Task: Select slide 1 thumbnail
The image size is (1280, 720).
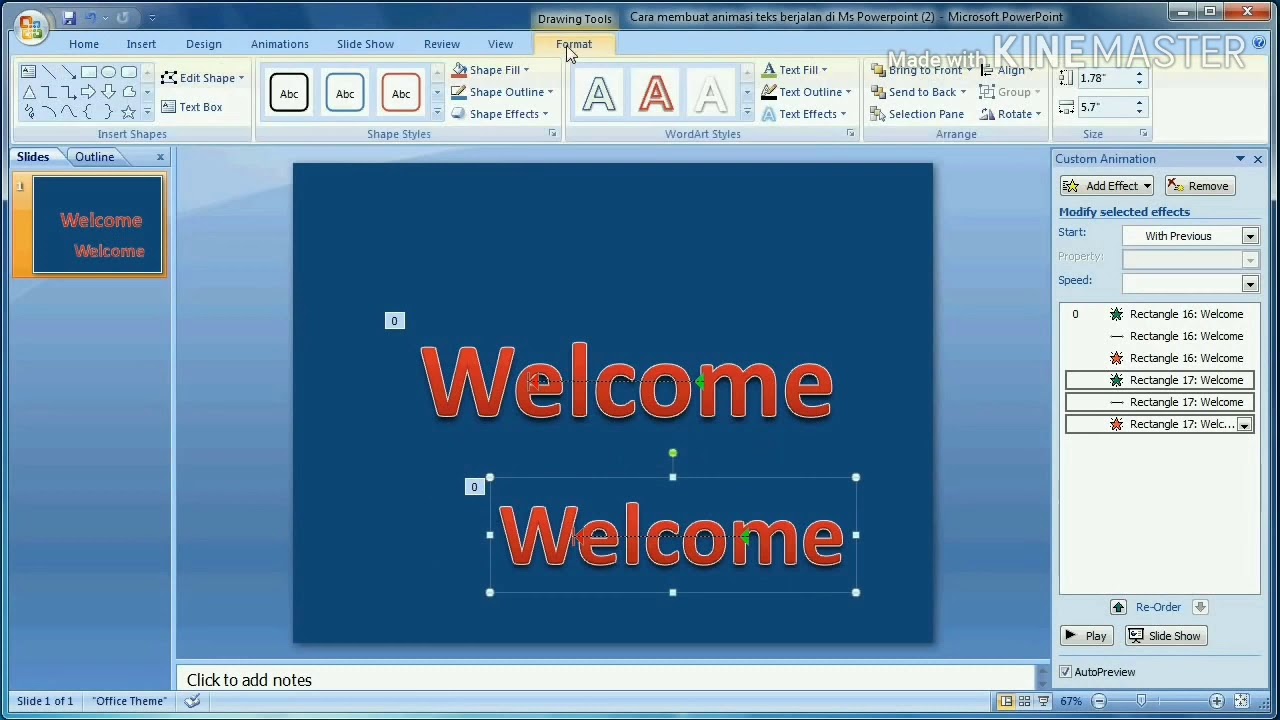Action: tap(98, 225)
